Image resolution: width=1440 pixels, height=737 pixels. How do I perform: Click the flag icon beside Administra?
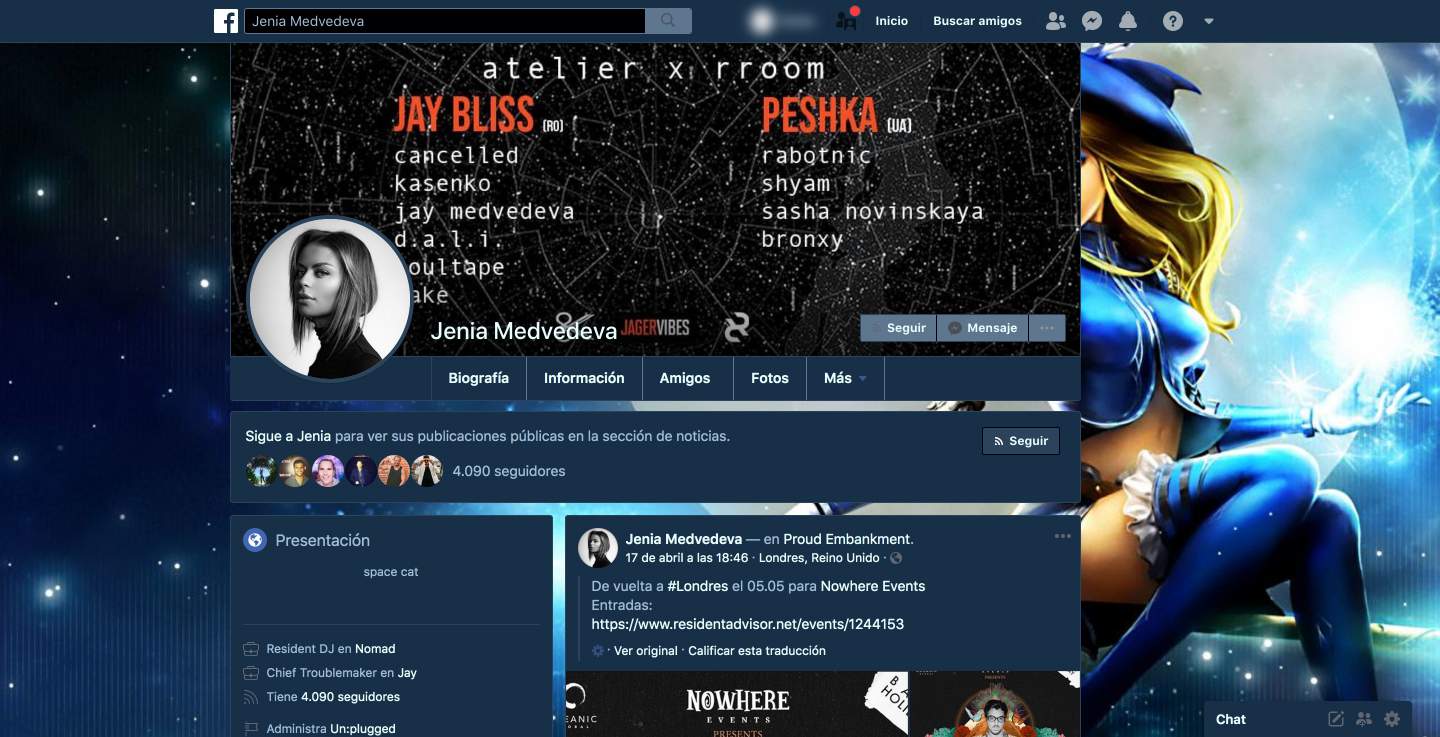pyautogui.click(x=251, y=729)
